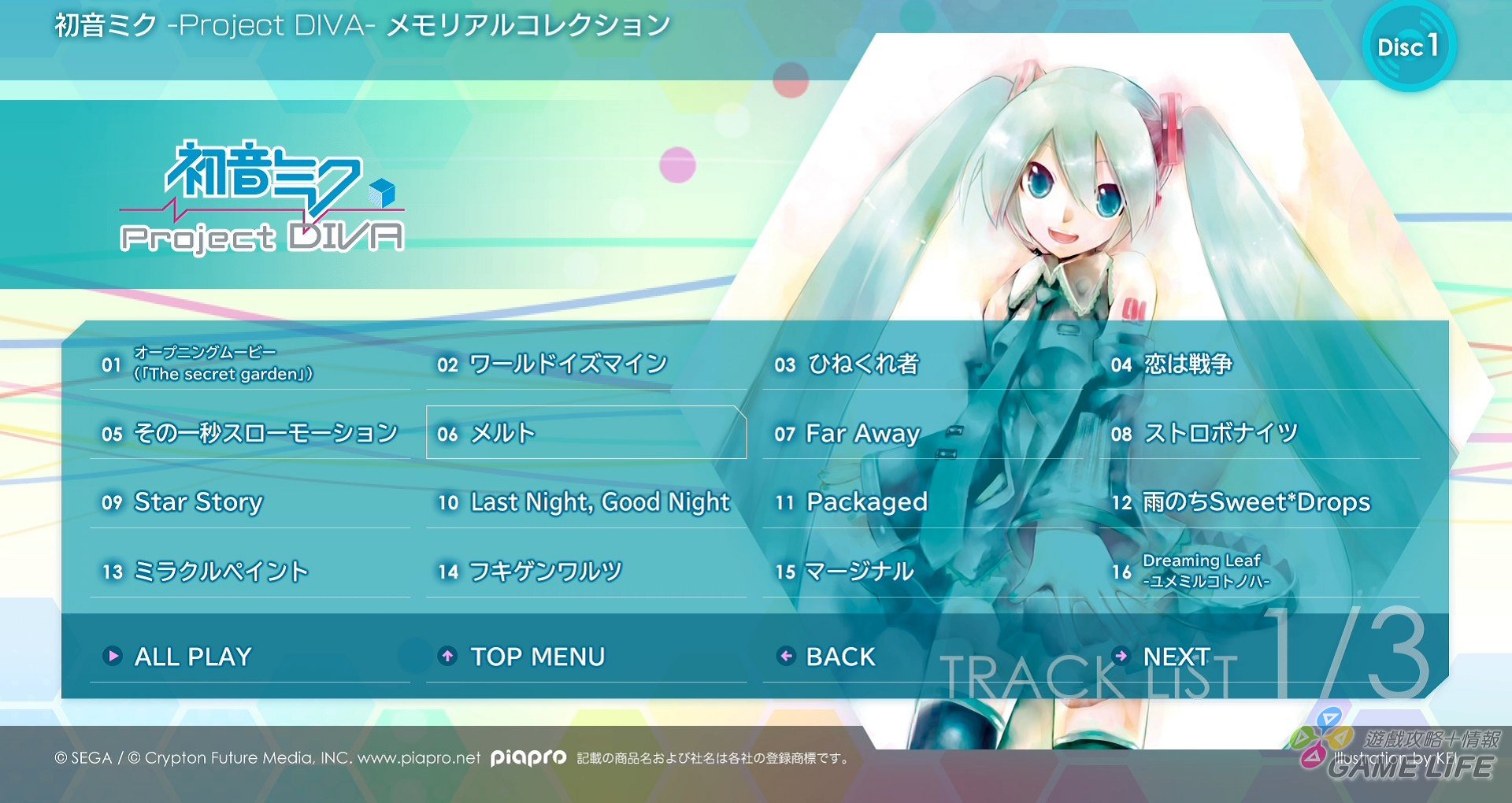1512x803 pixels.
Task: Click the piapro logo in the footer
Action: 528,758
